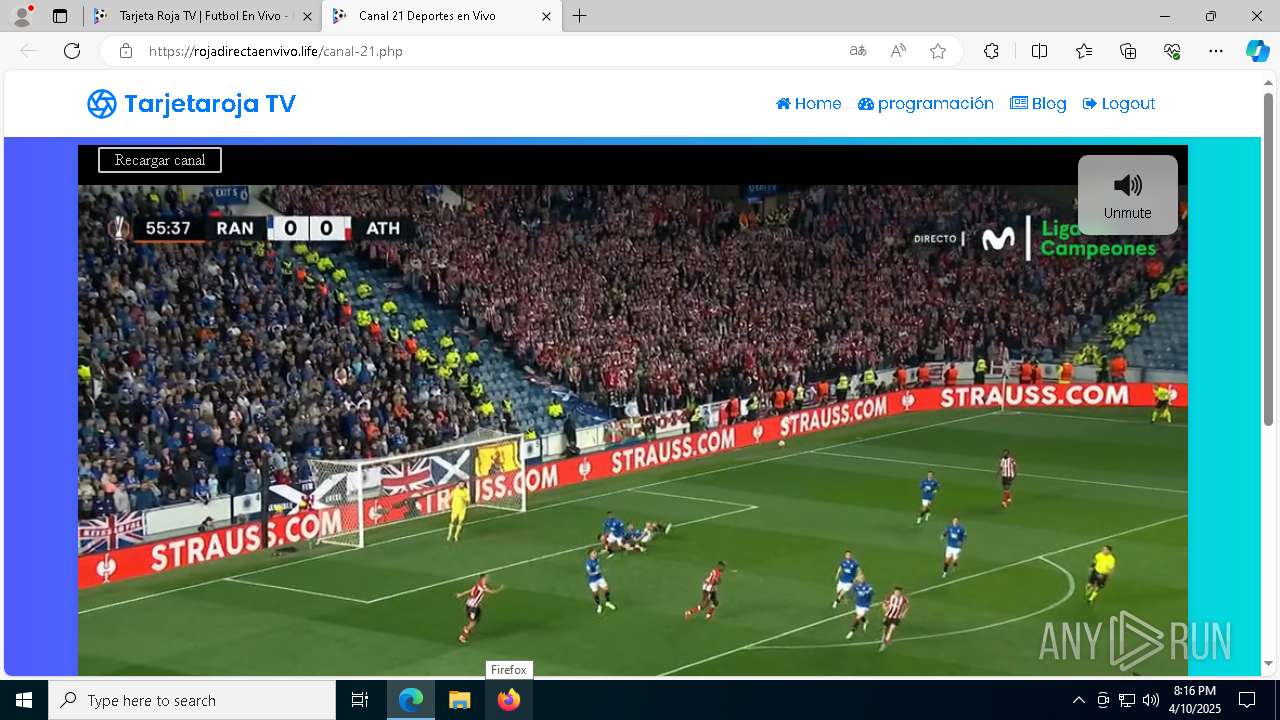Click the Recargar canal button
The height and width of the screenshot is (720, 1280).
click(160, 160)
